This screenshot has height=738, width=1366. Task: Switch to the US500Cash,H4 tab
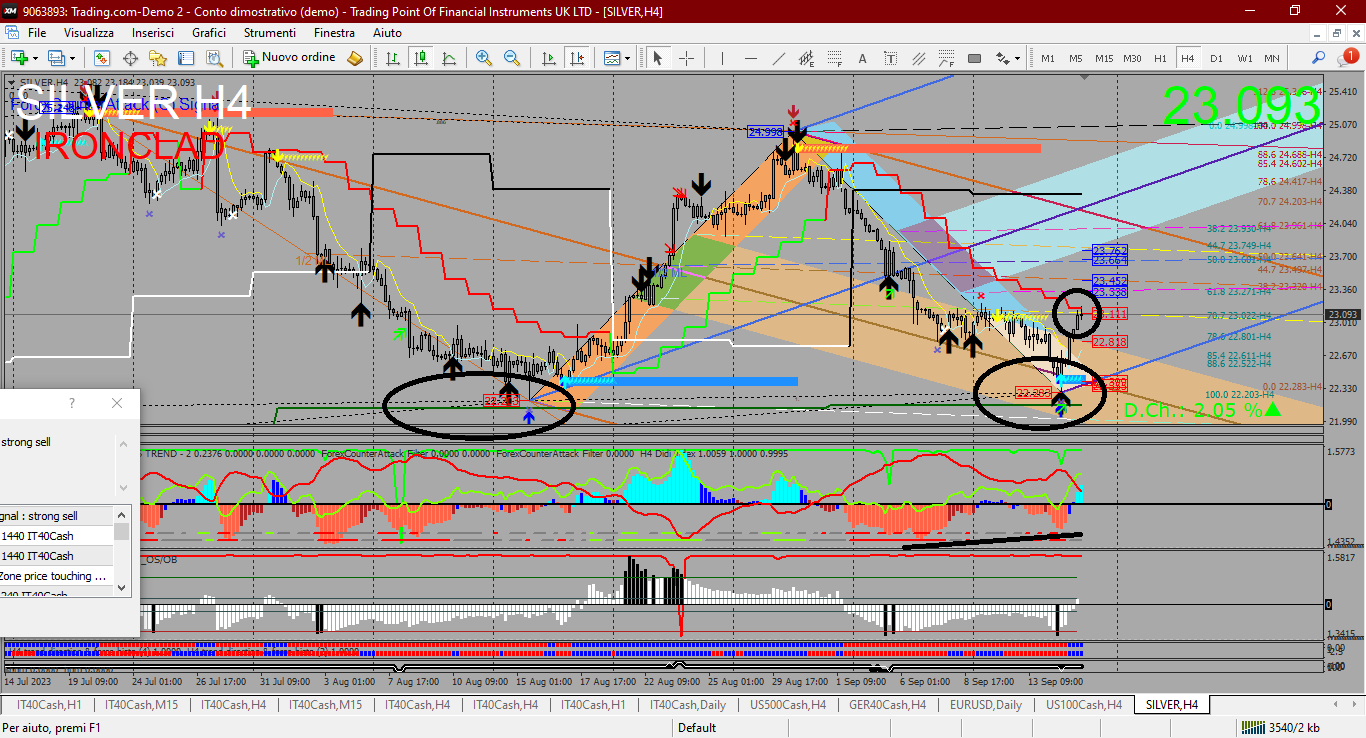click(788, 705)
